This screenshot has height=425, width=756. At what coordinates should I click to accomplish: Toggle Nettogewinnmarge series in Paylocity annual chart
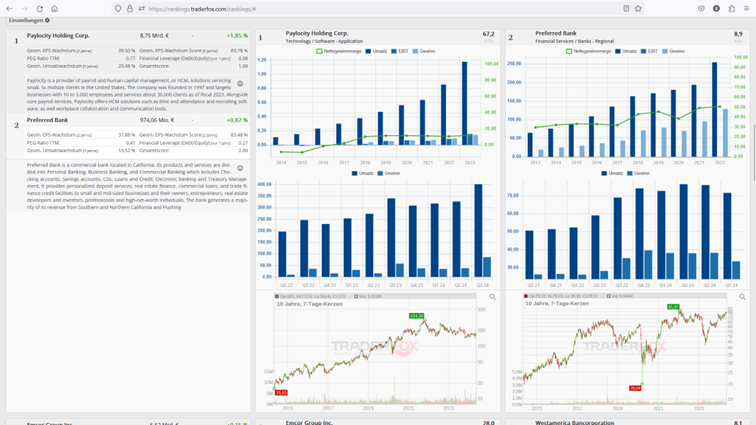point(340,51)
